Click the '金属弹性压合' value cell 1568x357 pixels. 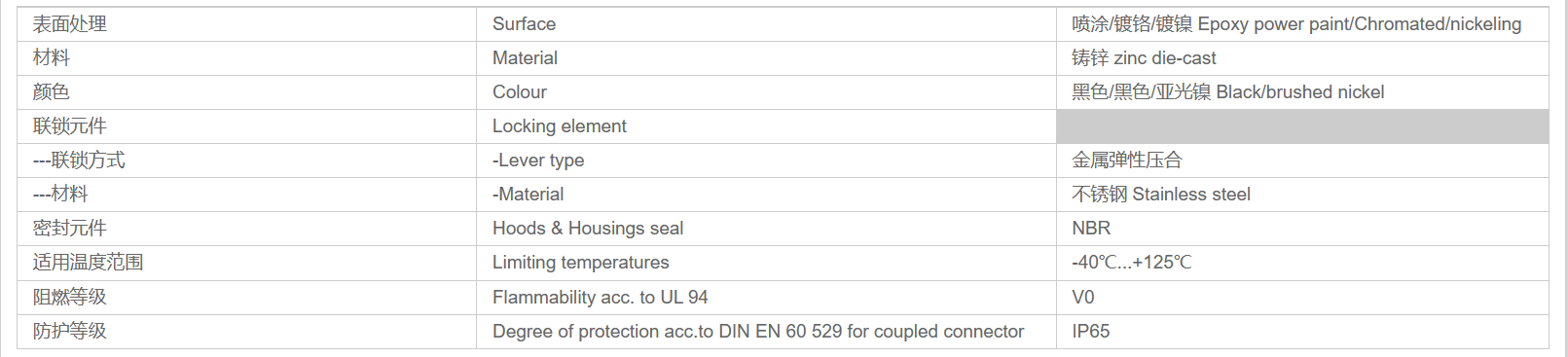(x=1302, y=161)
